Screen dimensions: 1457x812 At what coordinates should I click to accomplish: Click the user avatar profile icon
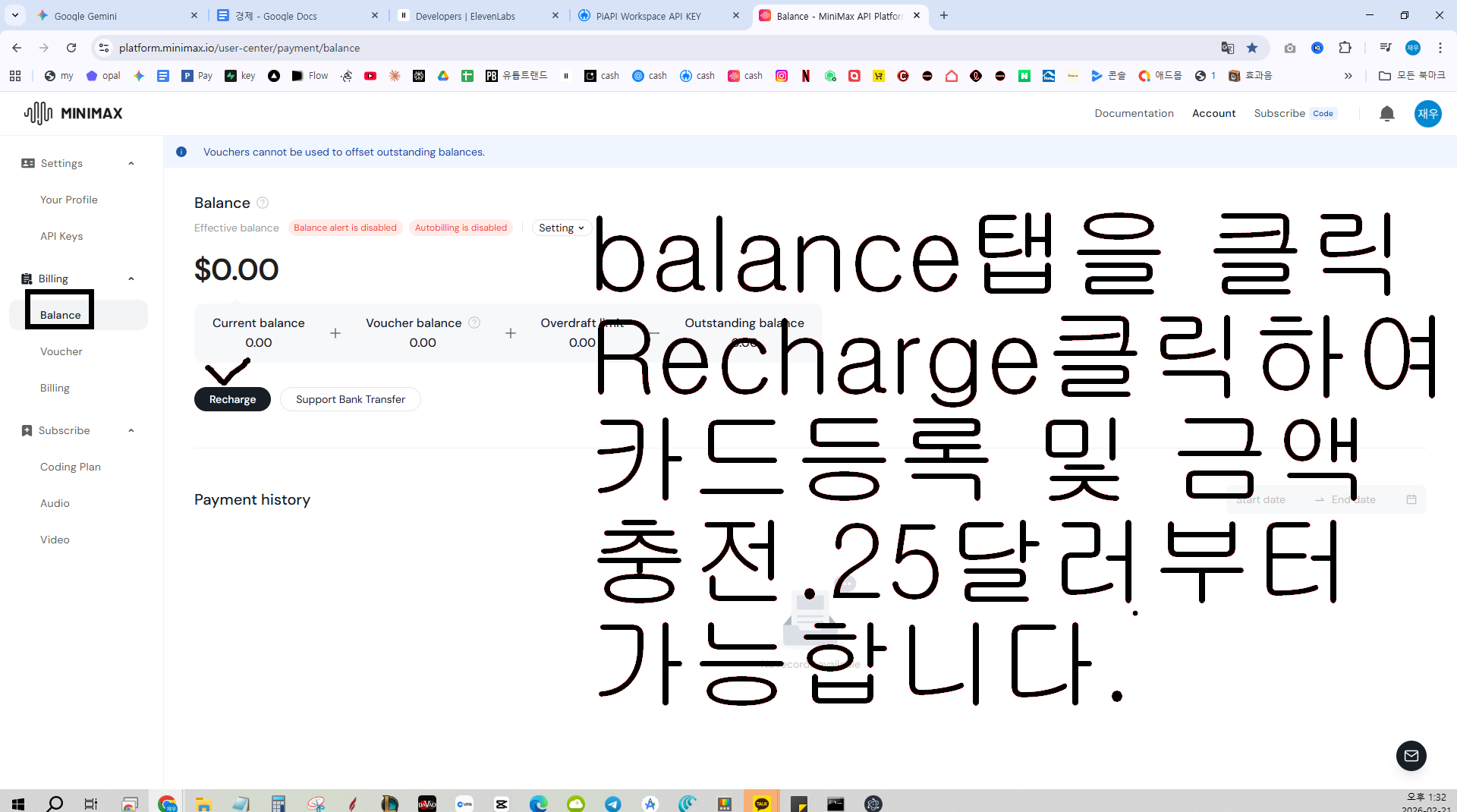point(1427,114)
